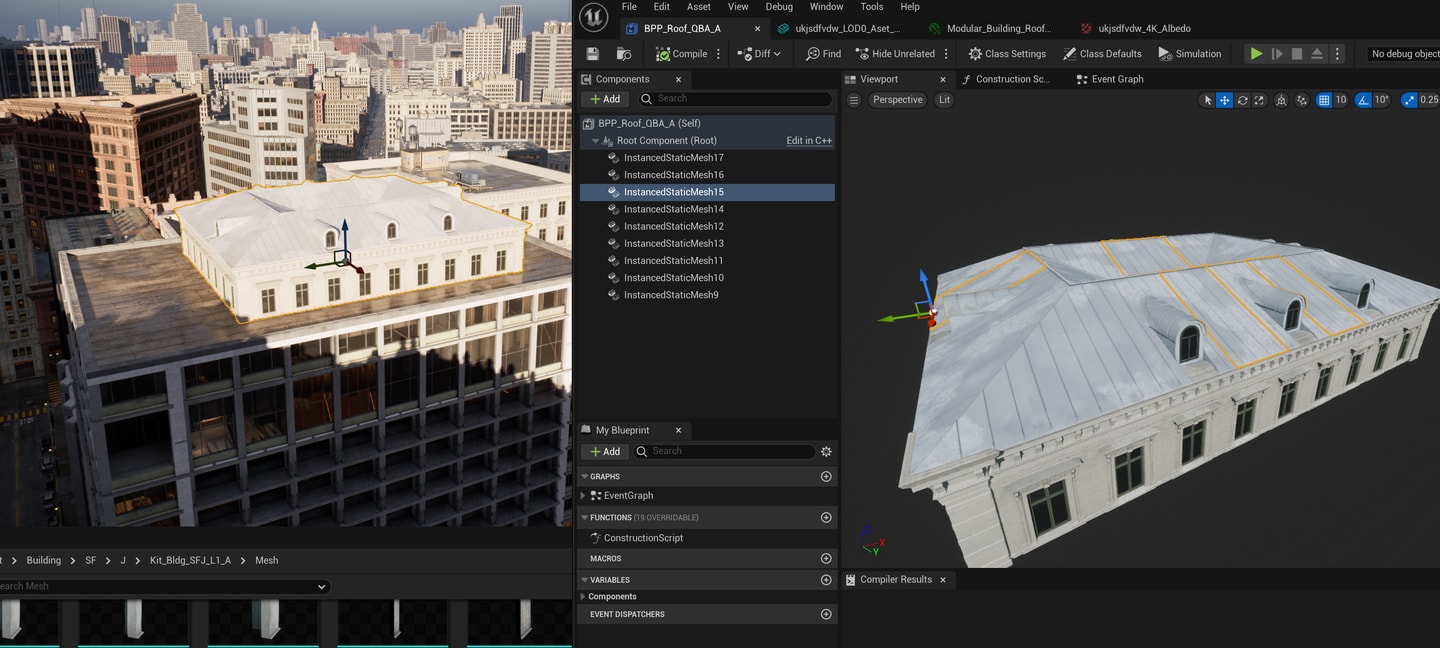Image resolution: width=1440 pixels, height=648 pixels.
Task: Select the scale transform tool icon
Action: click(x=1259, y=100)
